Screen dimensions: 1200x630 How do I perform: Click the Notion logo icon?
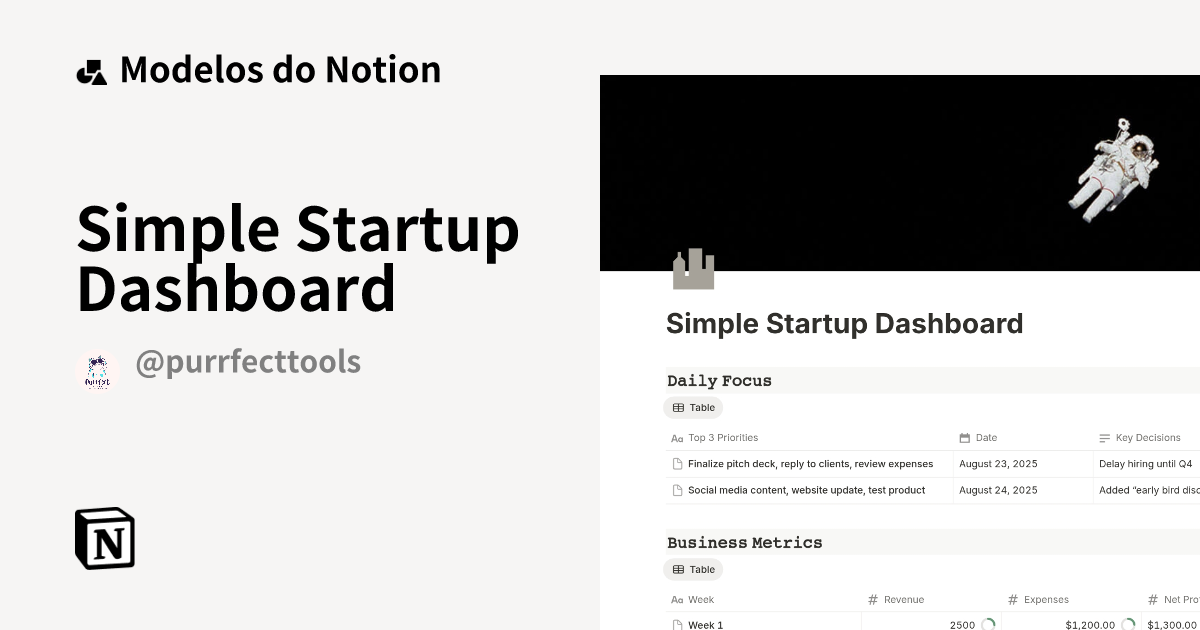tap(104, 538)
